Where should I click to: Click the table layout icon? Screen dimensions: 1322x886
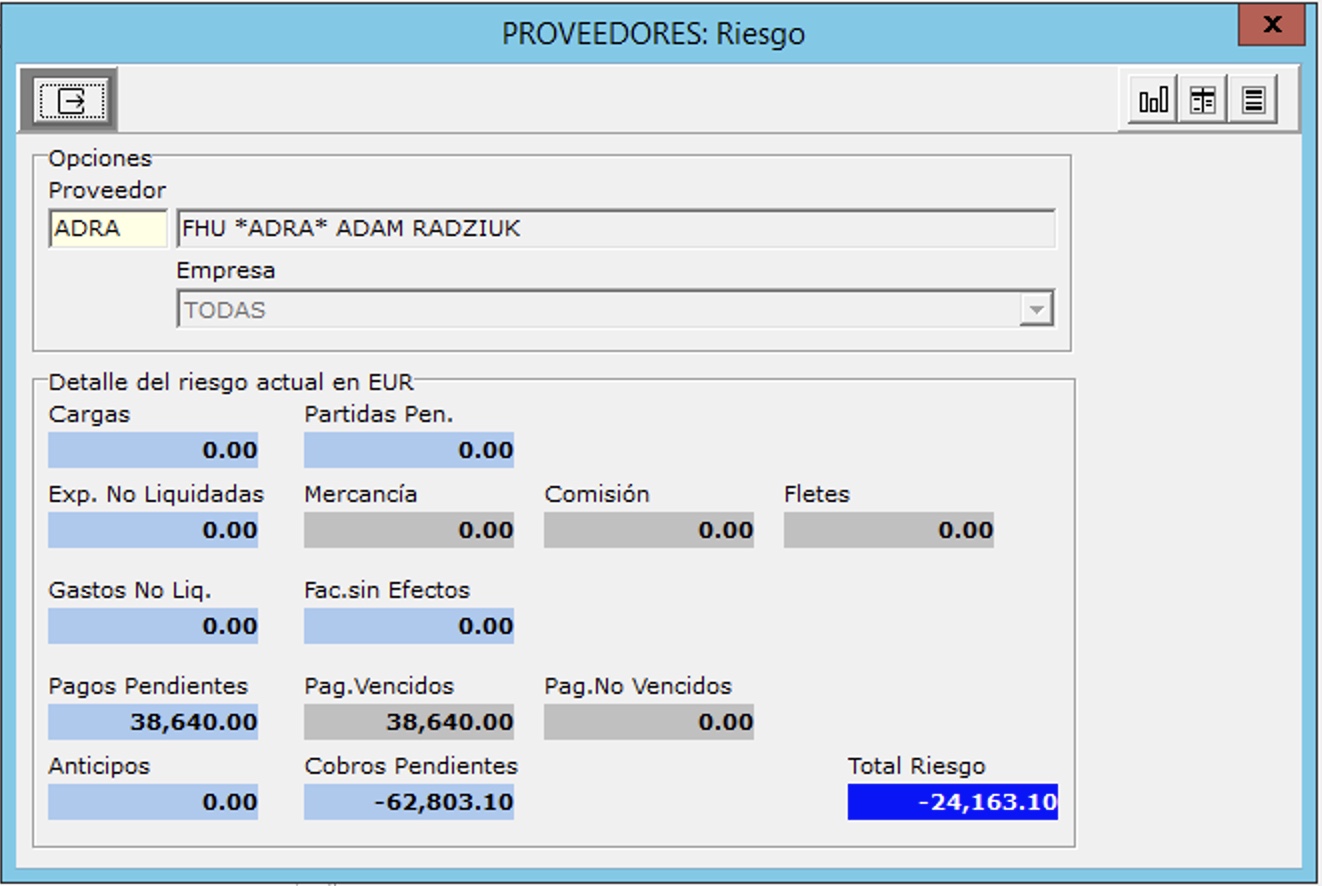click(1203, 100)
